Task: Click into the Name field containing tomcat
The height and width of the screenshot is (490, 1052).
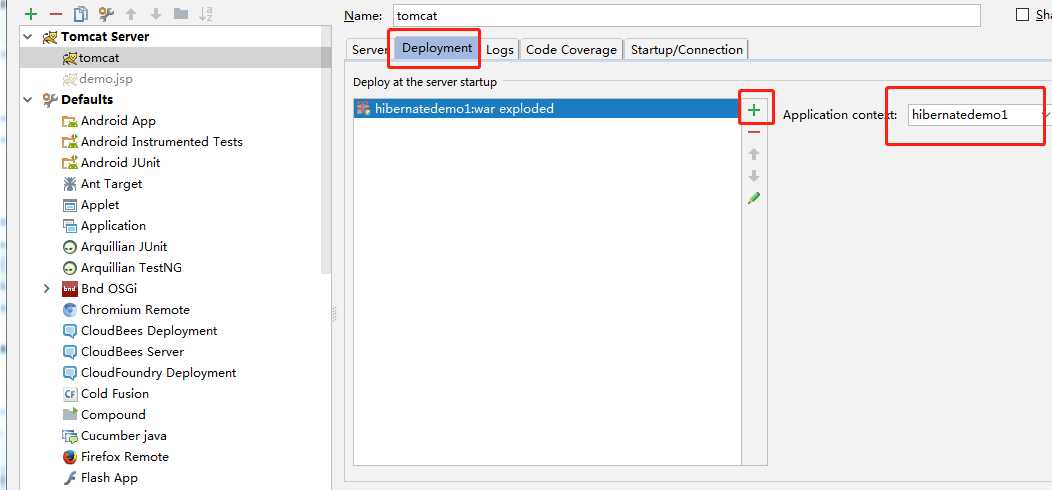Action: 686,15
